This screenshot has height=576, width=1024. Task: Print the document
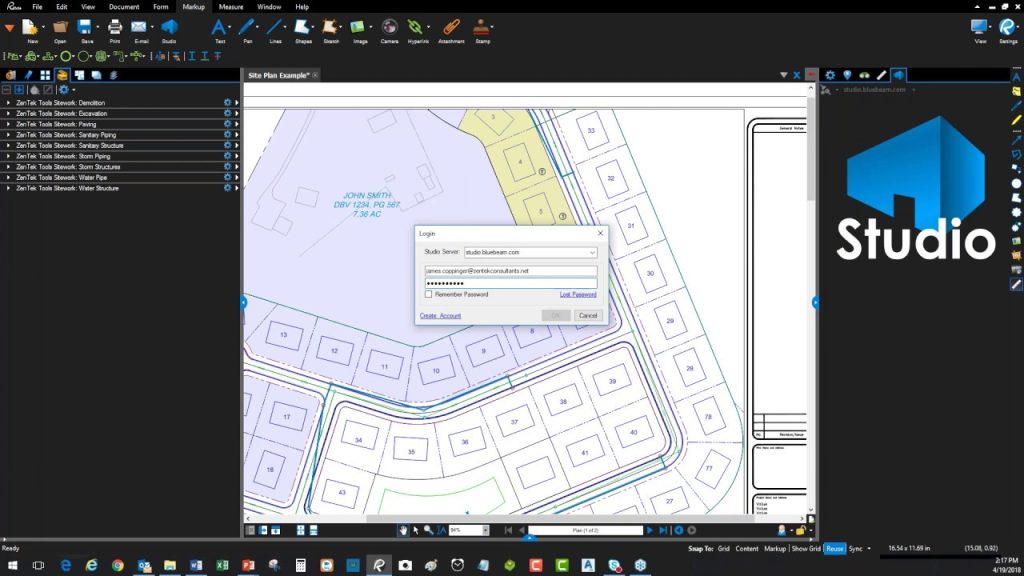(x=115, y=30)
